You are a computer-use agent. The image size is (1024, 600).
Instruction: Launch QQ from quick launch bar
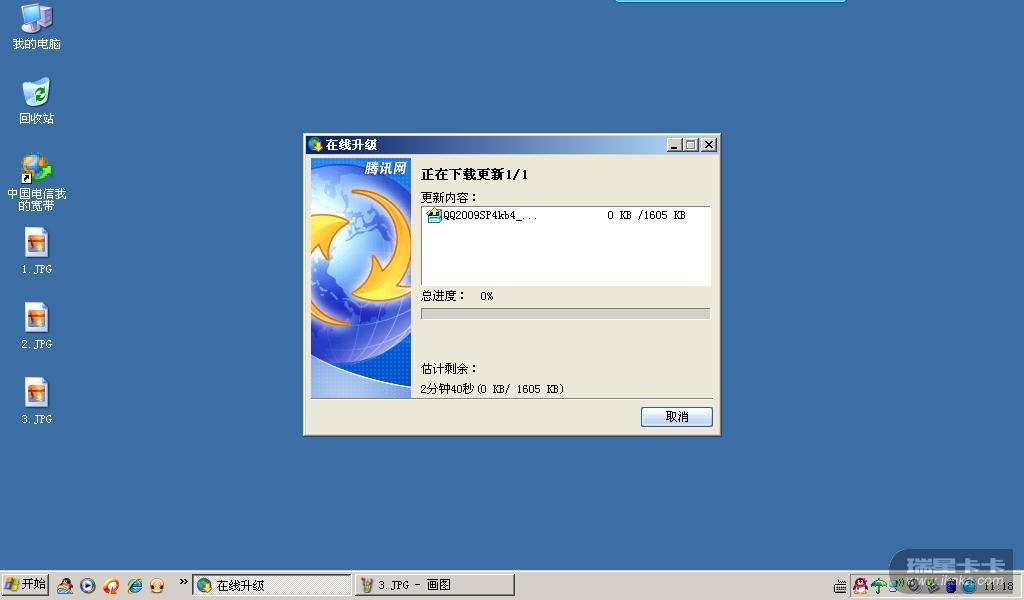65,585
